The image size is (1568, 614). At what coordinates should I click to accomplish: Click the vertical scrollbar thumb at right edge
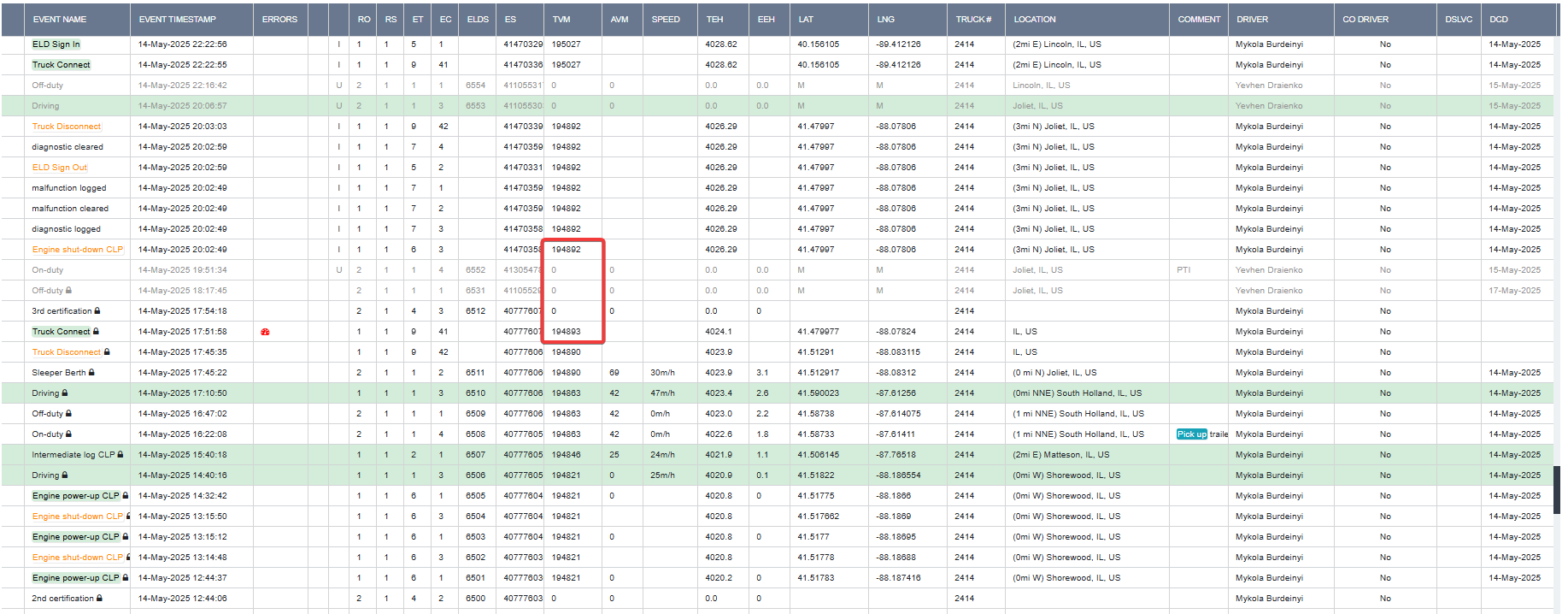pyautogui.click(x=1557, y=490)
